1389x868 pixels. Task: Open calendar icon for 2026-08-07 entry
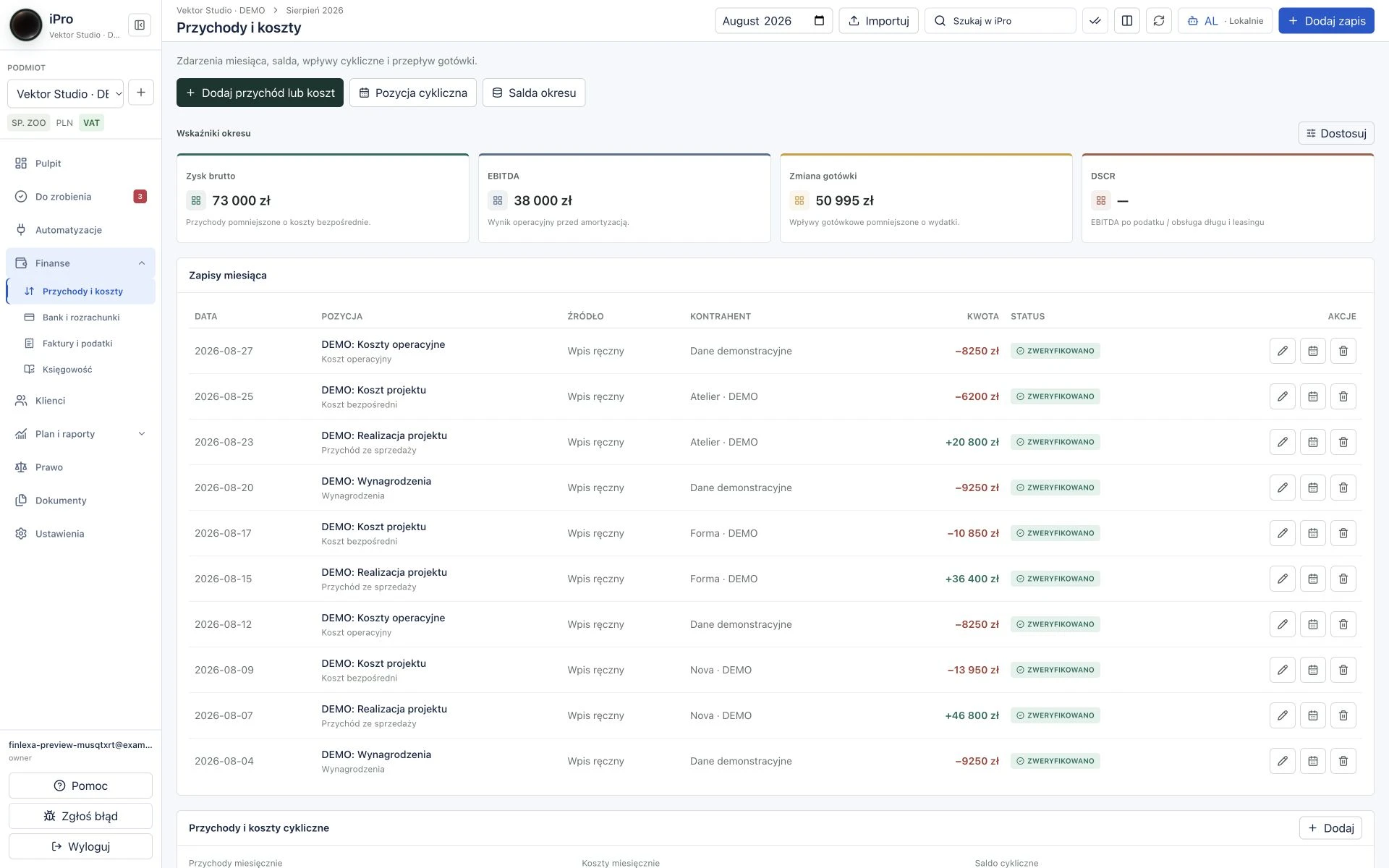[x=1313, y=715]
